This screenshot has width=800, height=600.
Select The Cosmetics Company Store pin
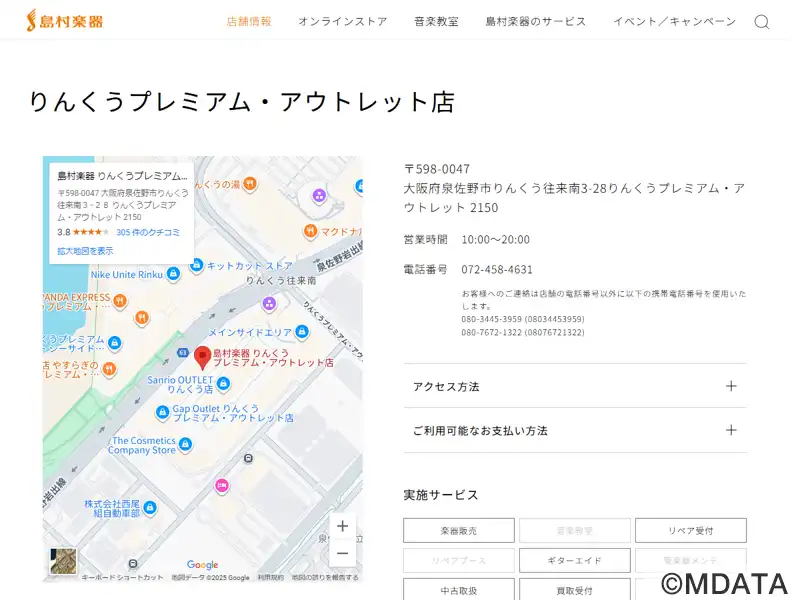pyautogui.click(x=185, y=444)
